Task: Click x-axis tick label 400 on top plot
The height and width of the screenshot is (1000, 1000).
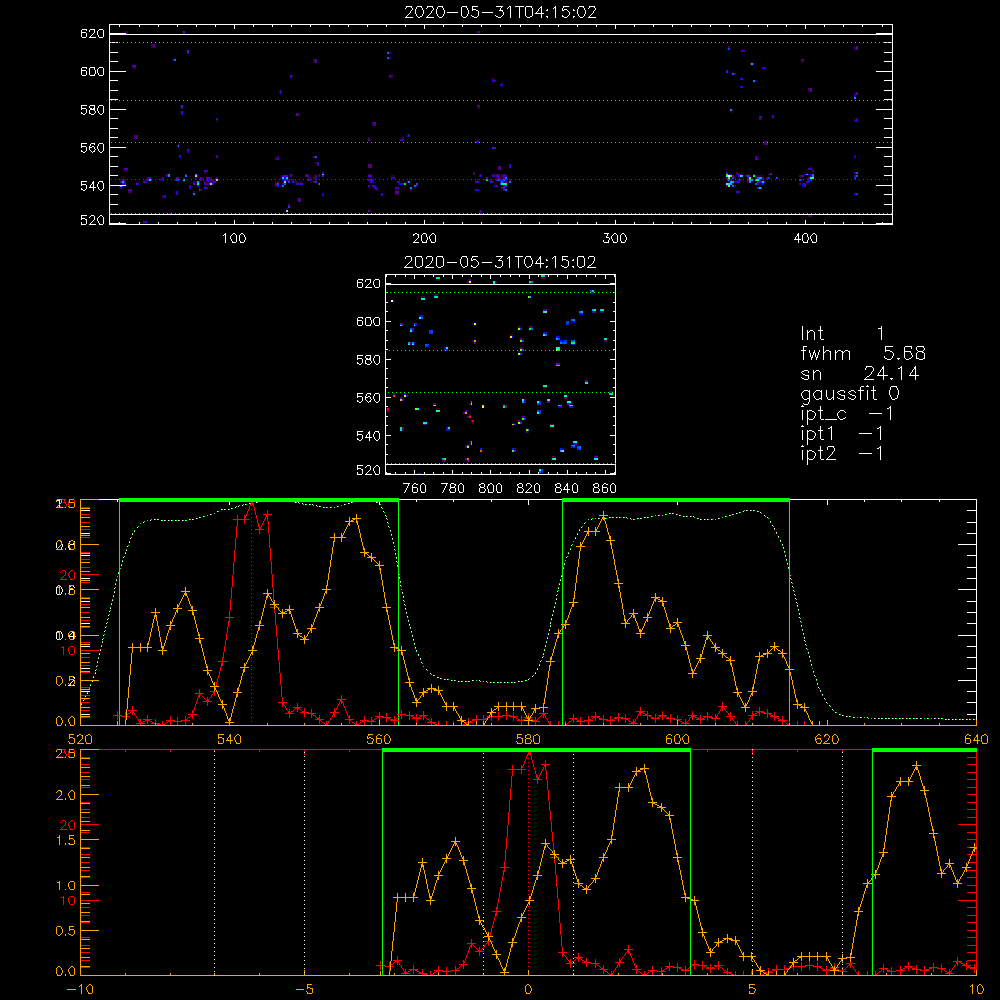Action: (x=805, y=239)
